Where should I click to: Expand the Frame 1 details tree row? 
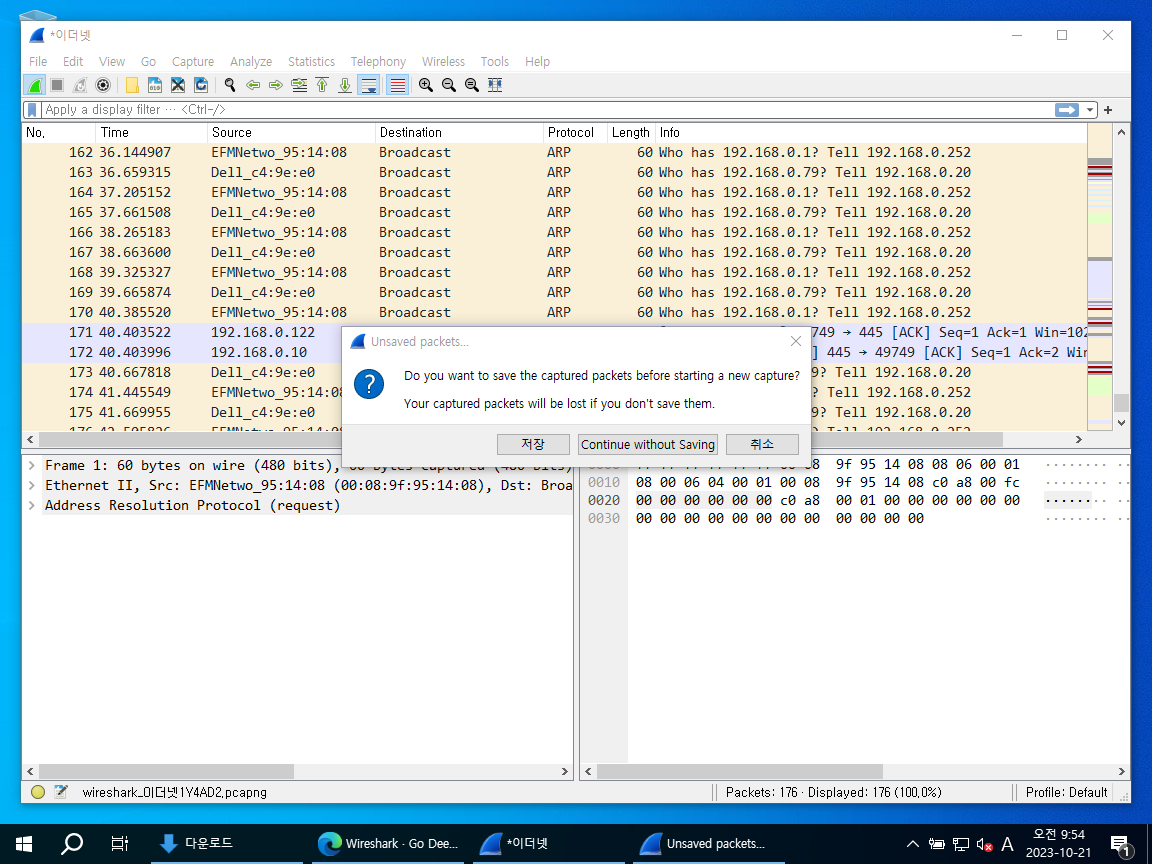[32, 465]
